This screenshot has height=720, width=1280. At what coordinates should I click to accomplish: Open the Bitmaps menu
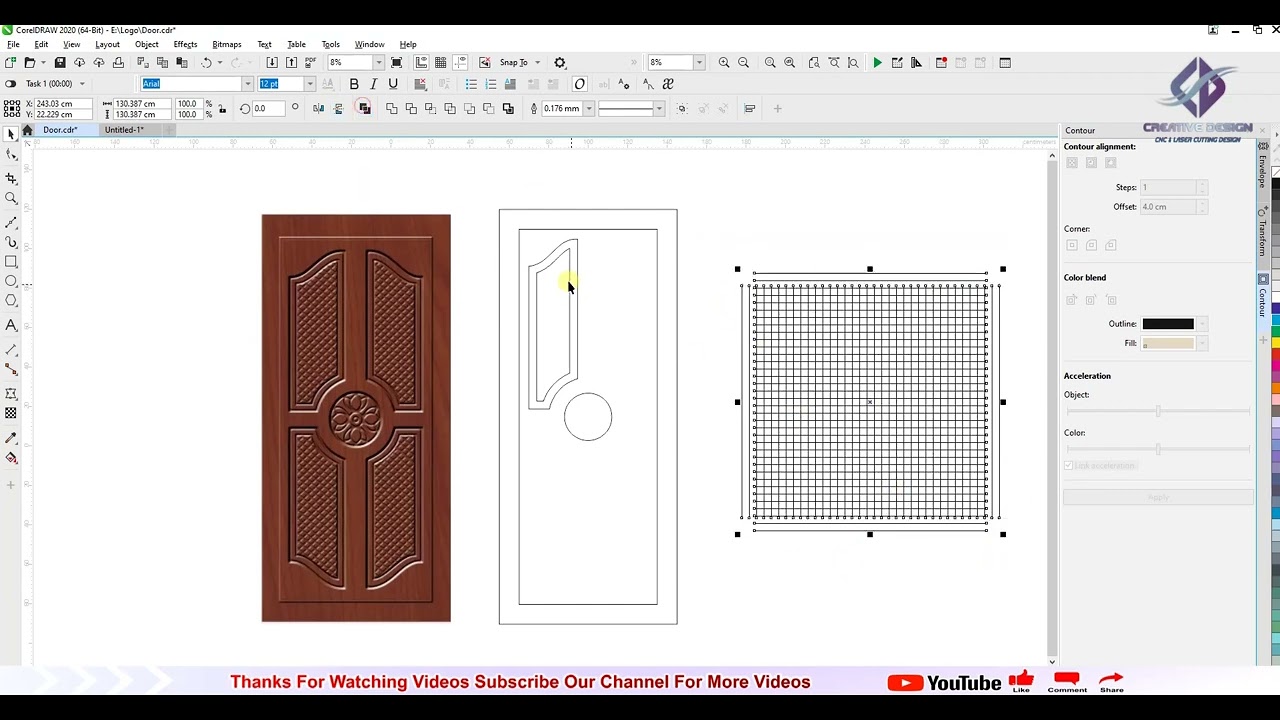coord(227,44)
